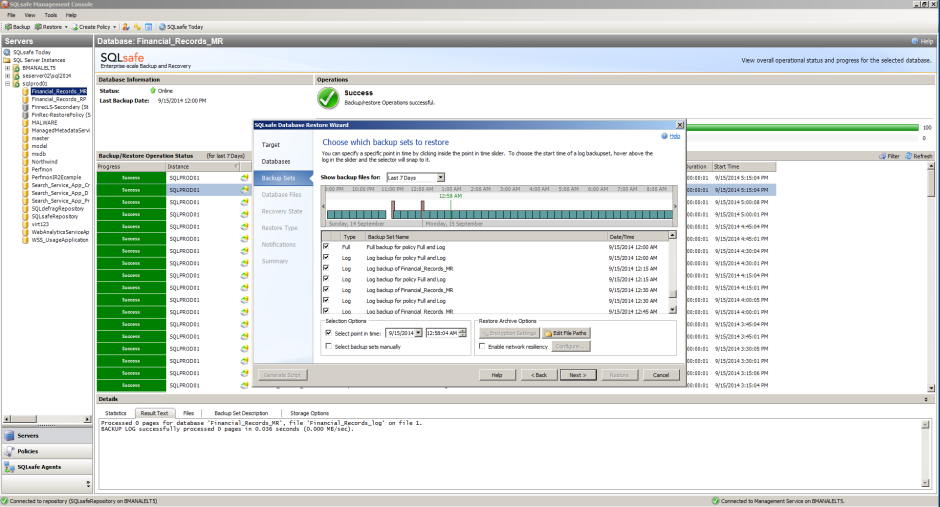Image resolution: width=940 pixels, height=507 pixels.
Task: Click the Policies navigation icon
Action: (9, 451)
